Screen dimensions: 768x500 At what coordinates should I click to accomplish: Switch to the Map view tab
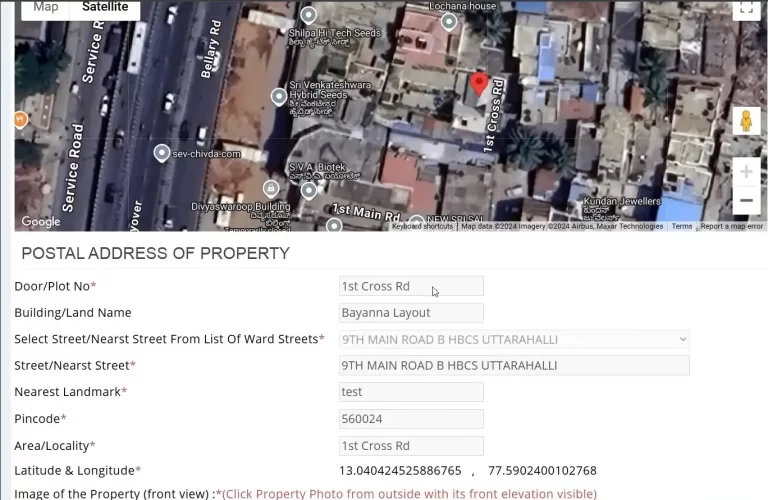[x=46, y=7]
